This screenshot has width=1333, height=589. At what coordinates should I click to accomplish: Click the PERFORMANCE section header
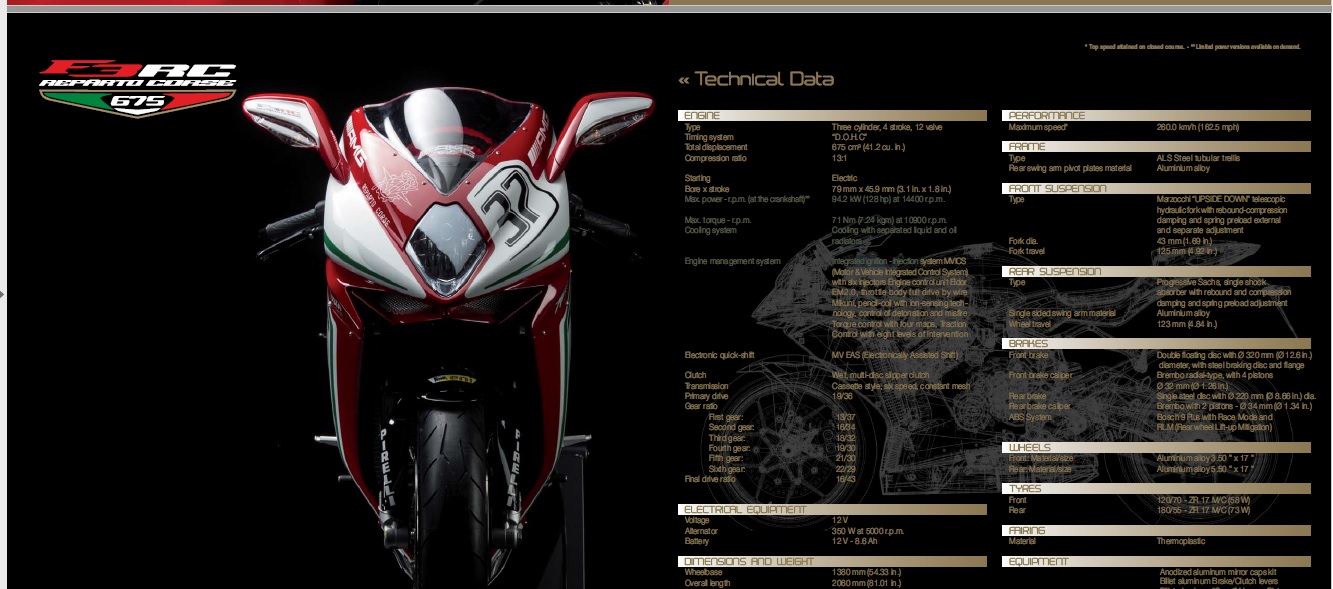click(x=1156, y=116)
